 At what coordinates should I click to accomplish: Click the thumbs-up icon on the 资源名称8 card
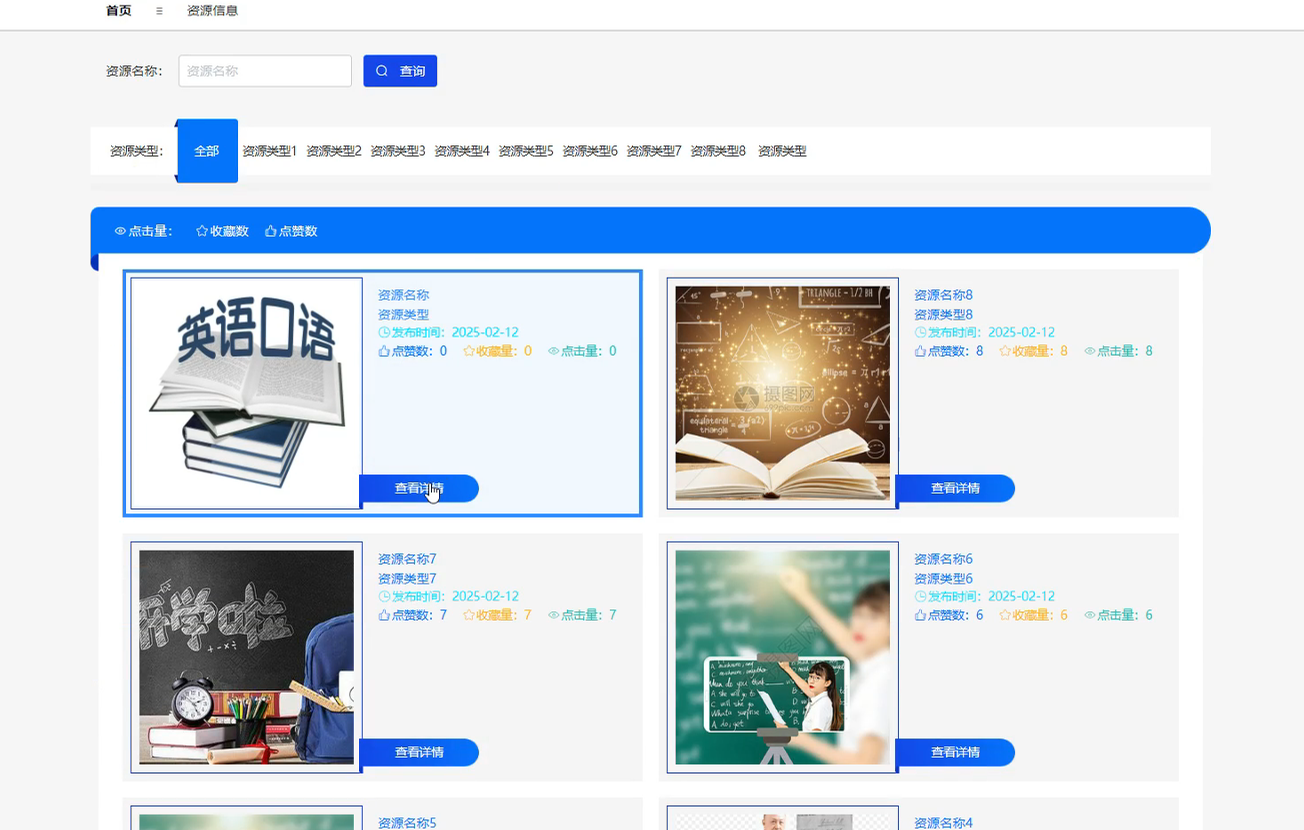(920, 351)
